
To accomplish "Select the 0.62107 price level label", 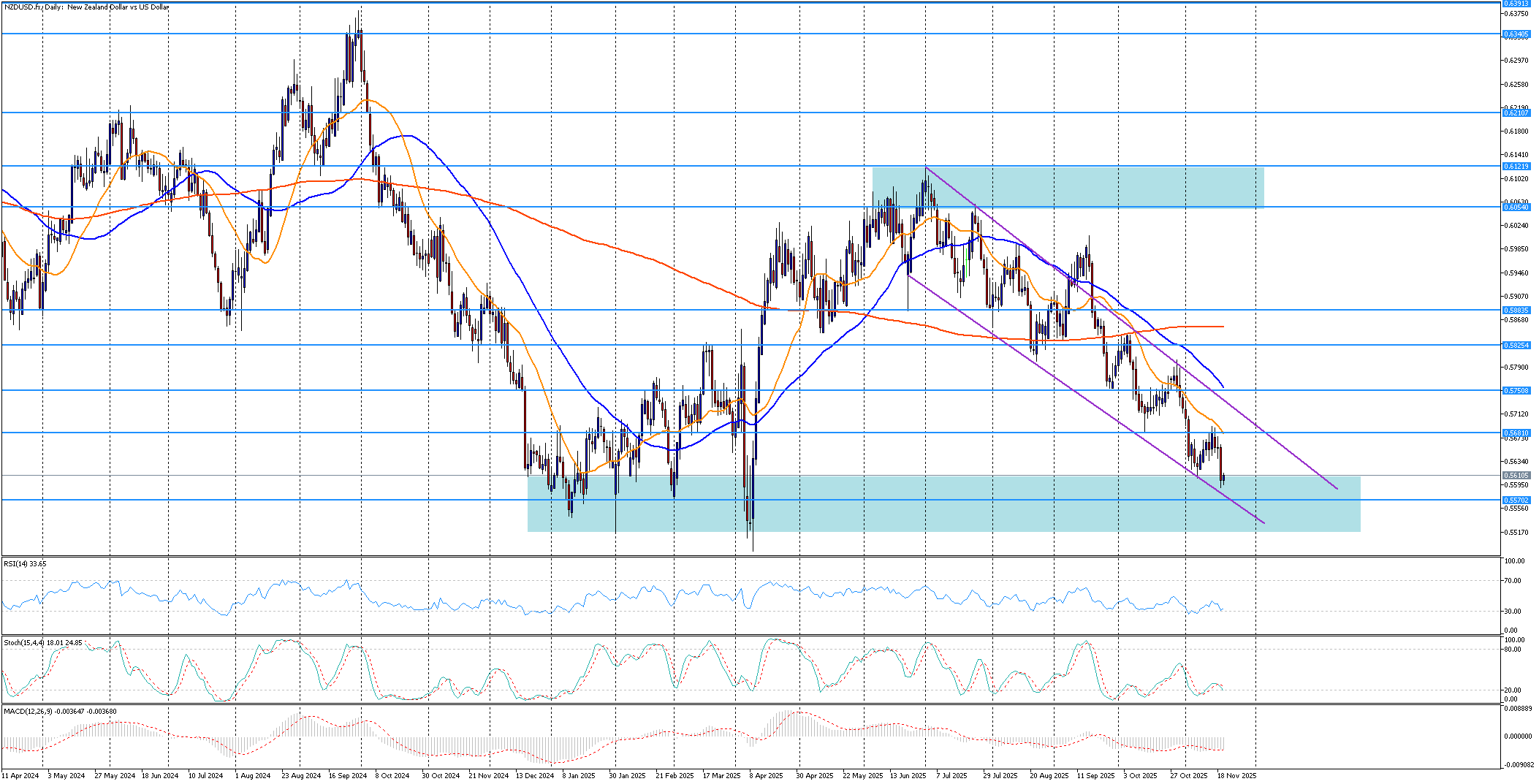I will (1516, 113).
